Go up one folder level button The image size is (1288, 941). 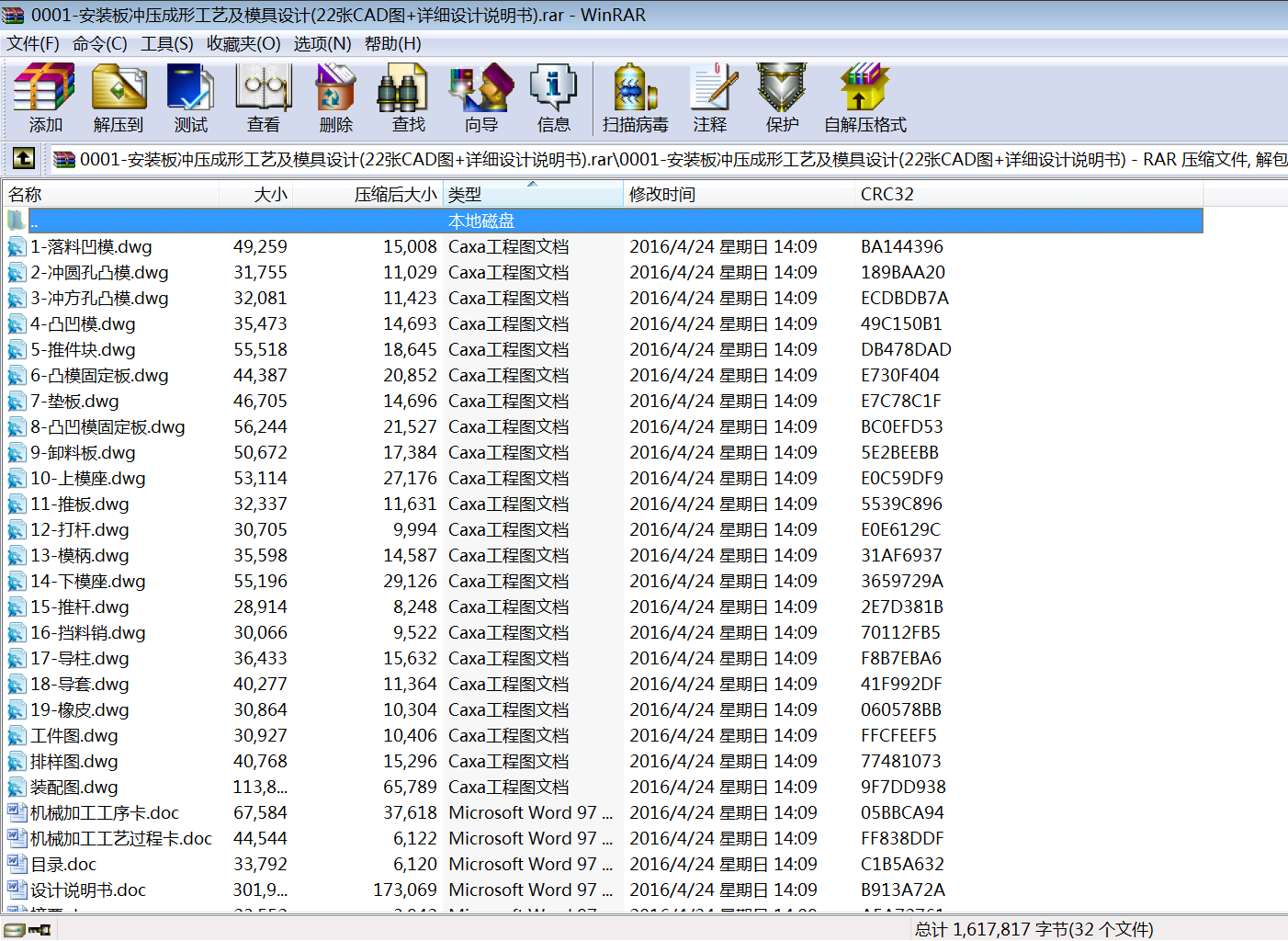click(24, 159)
